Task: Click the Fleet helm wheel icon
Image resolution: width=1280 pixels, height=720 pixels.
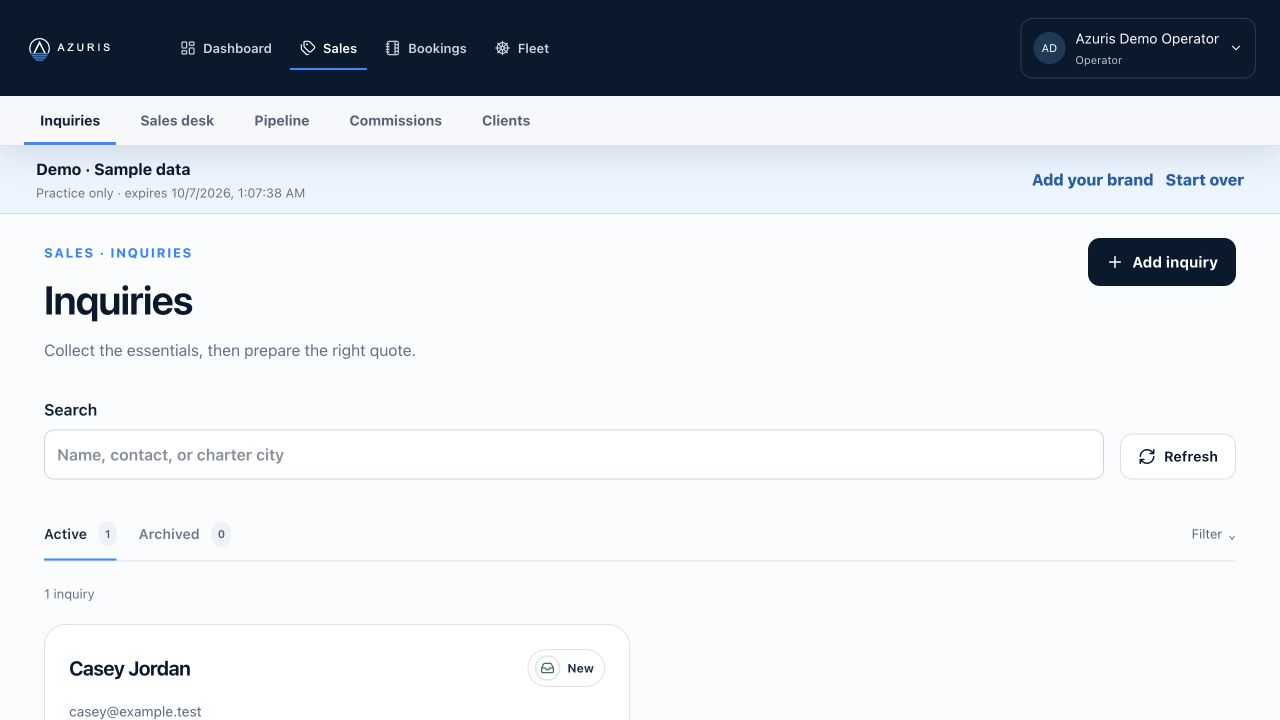Action: tap(502, 48)
